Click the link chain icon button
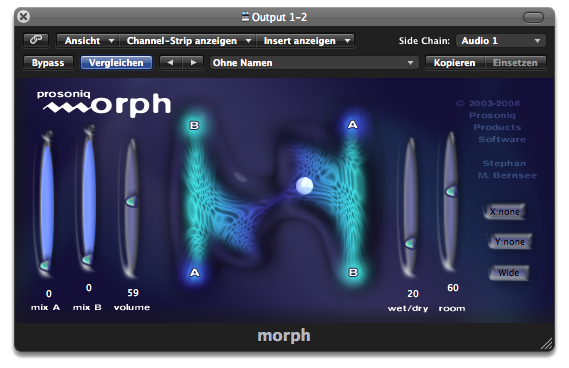This screenshot has height=368, width=569. click(x=36, y=40)
